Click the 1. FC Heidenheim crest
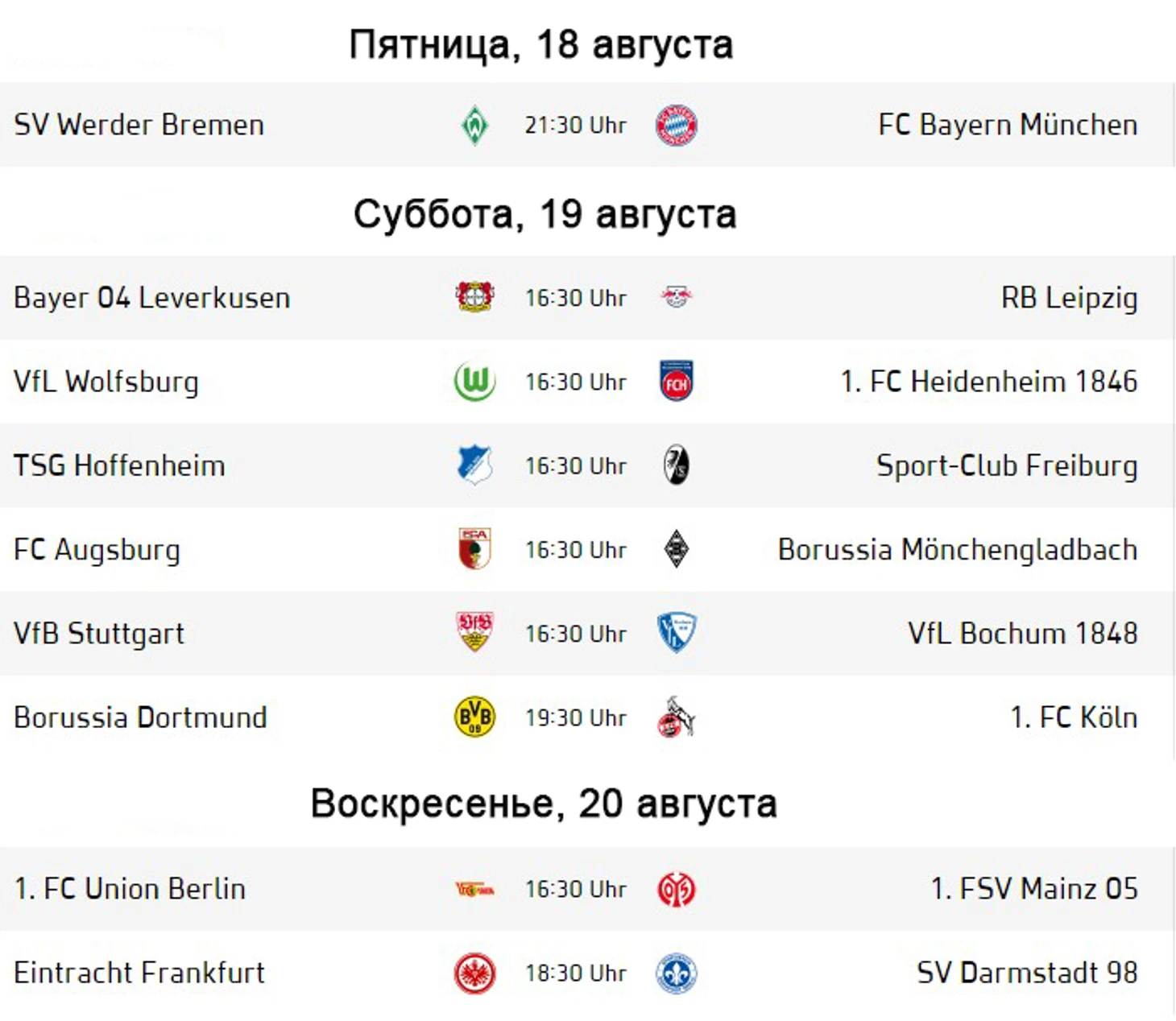This screenshot has width=1176, height=1021. point(676,381)
